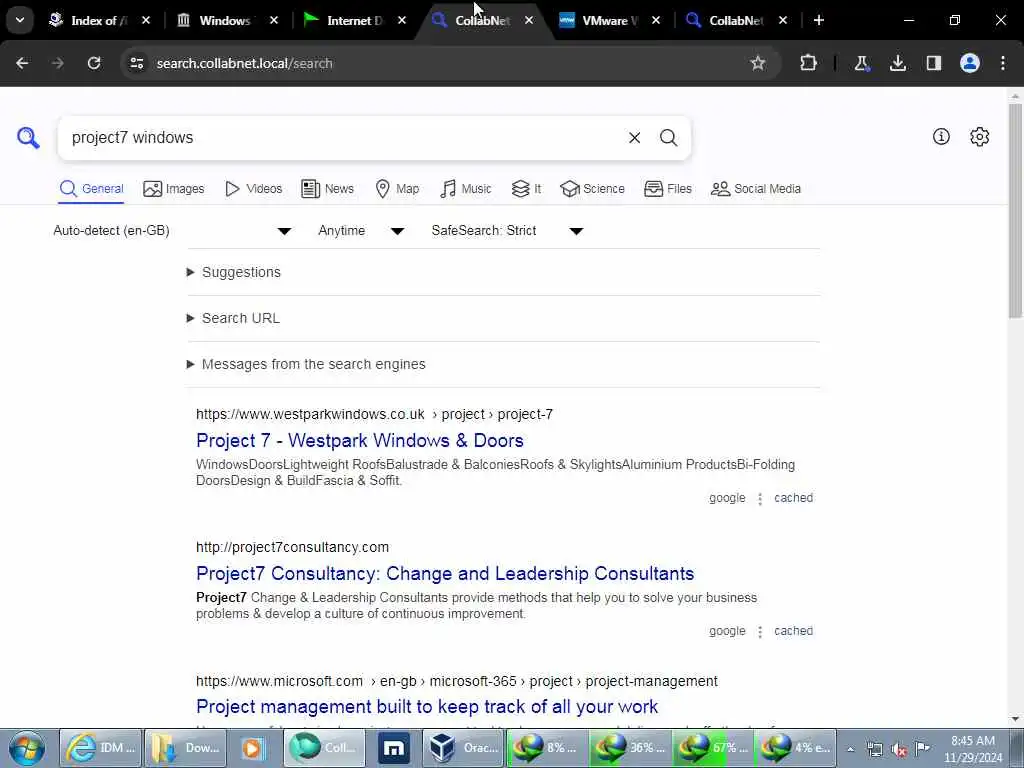Image resolution: width=1024 pixels, height=768 pixels.
Task: Open cached link for Westpark Windows result
Action: click(x=793, y=498)
